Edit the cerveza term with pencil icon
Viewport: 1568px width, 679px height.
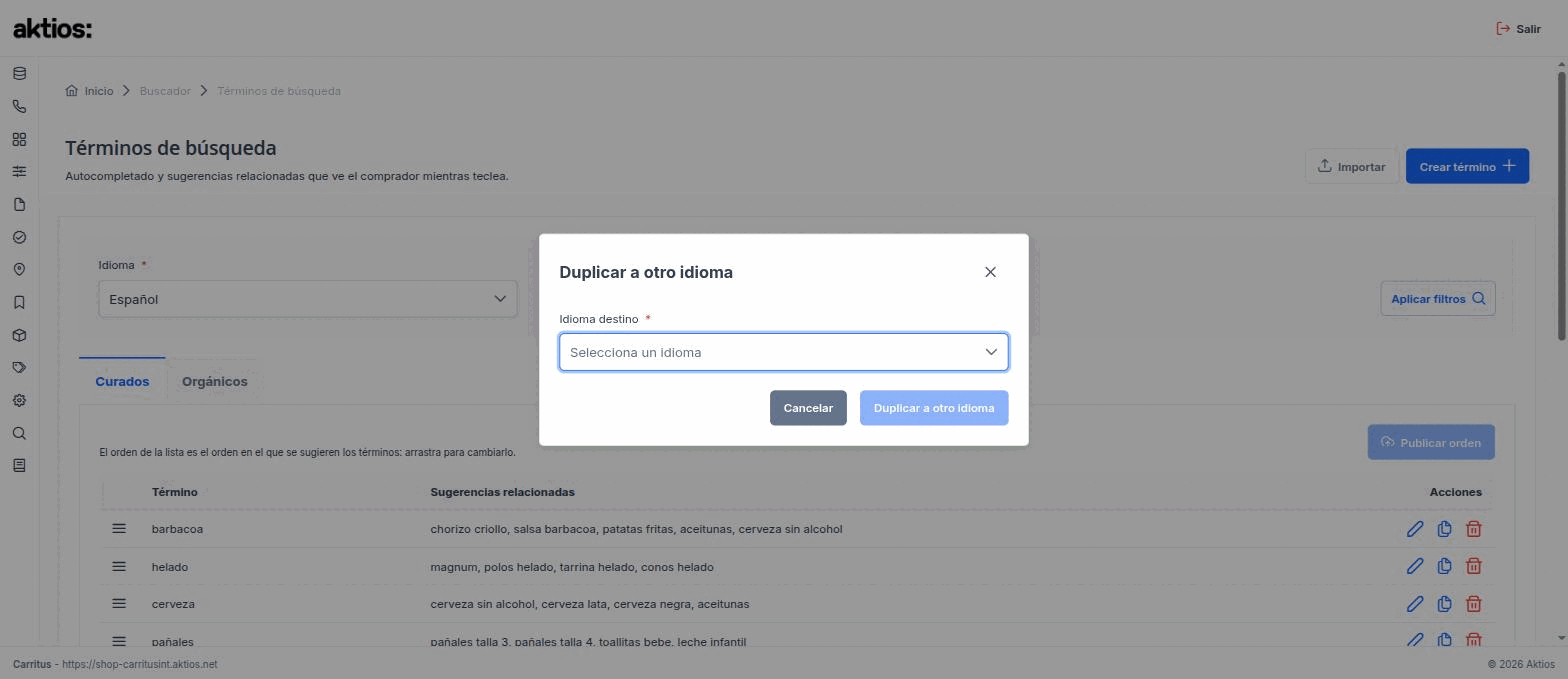pyautogui.click(x=1415, y=604)
